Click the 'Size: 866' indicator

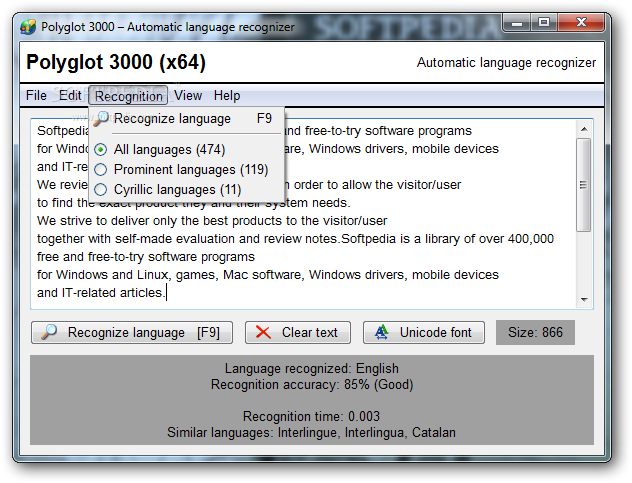[535, 332]
